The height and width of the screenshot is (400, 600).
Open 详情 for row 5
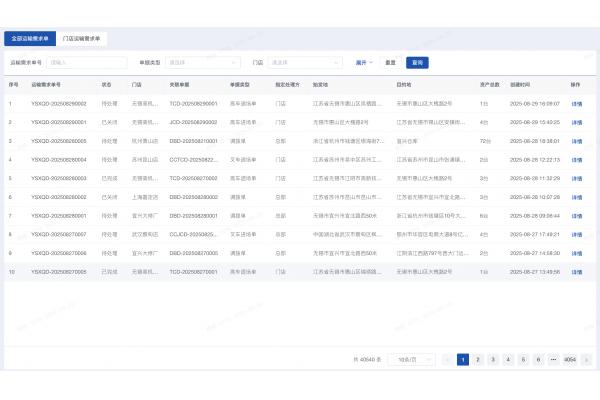(x=576, y=178)
